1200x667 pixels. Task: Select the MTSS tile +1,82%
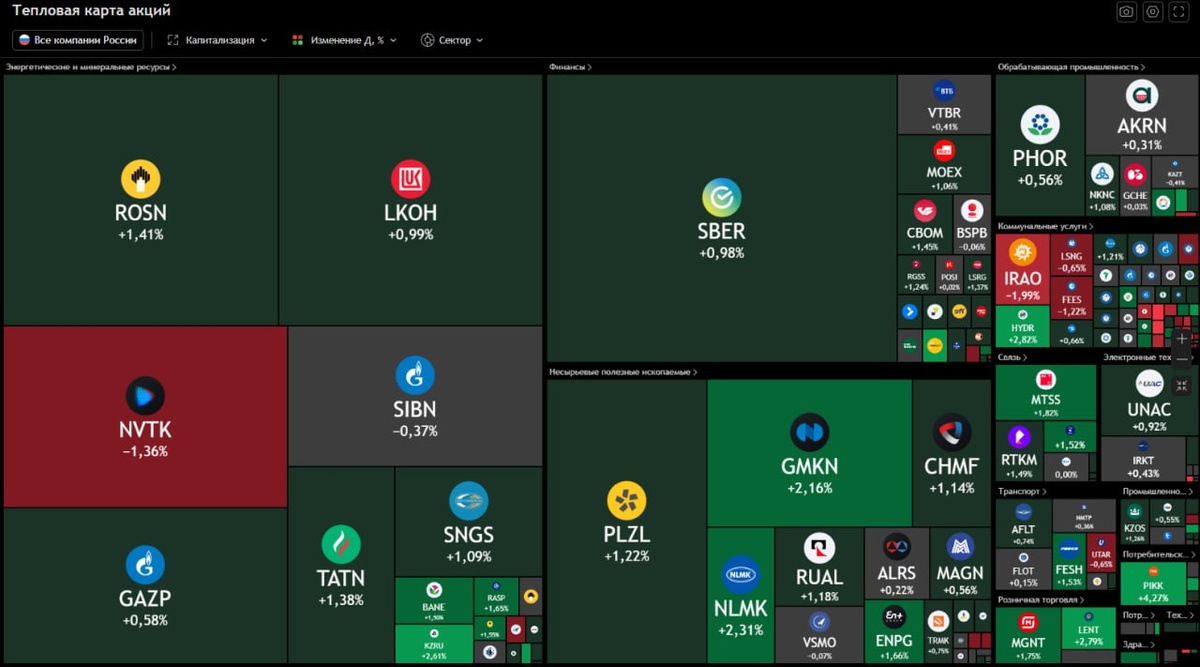[1045, 392]
